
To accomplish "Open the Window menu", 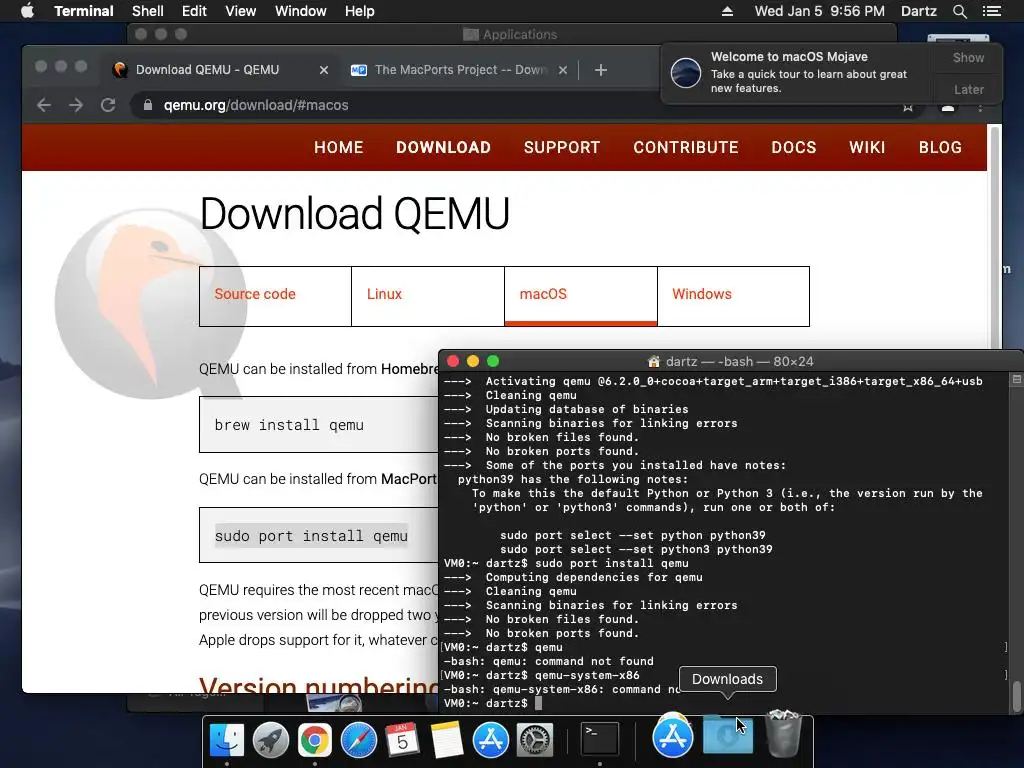I will click(300, 11).
